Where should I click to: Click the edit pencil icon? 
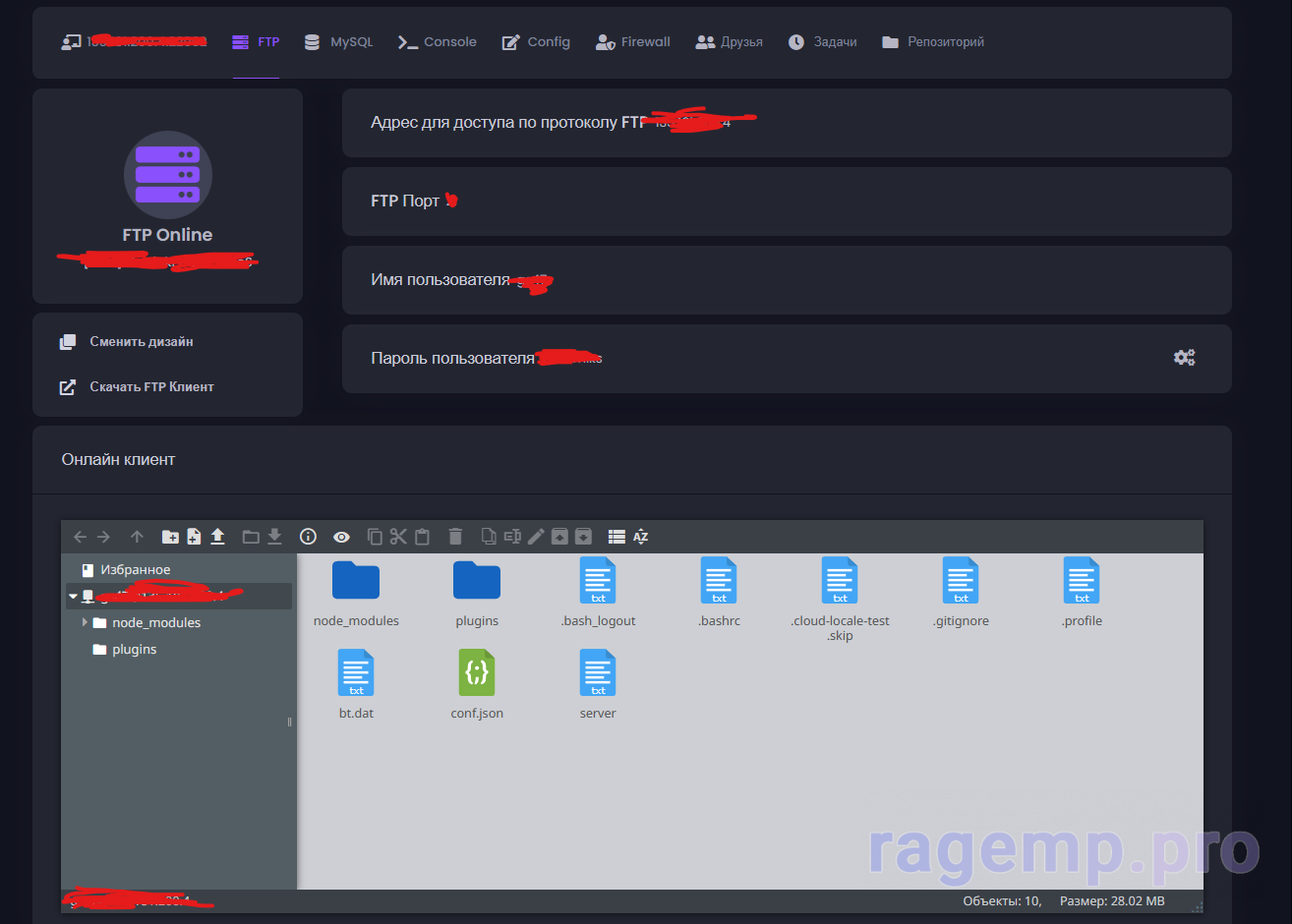pyautogui.click(x=536, y=537)
